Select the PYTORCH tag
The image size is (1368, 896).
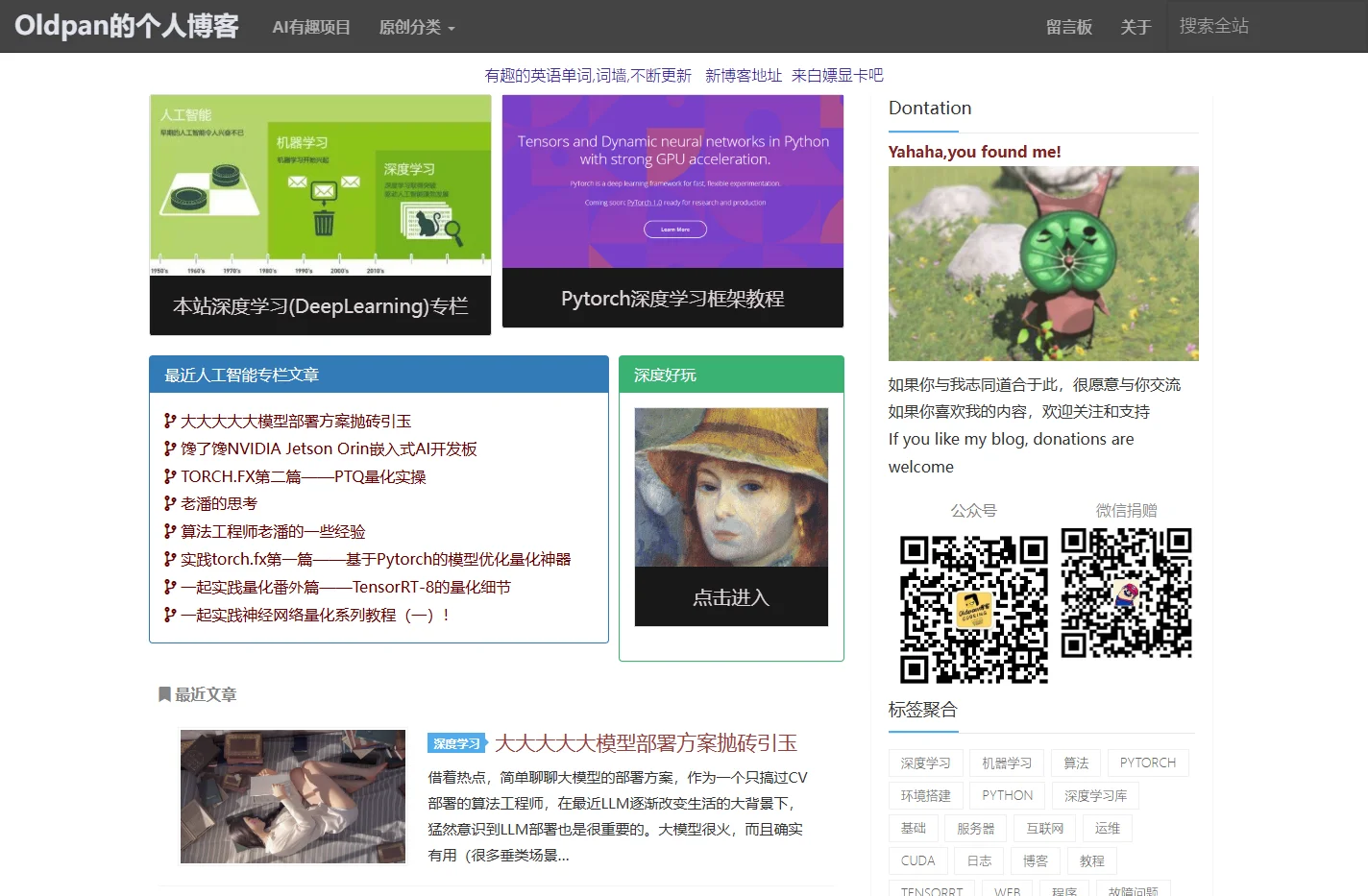click(x=1148, y=763)
